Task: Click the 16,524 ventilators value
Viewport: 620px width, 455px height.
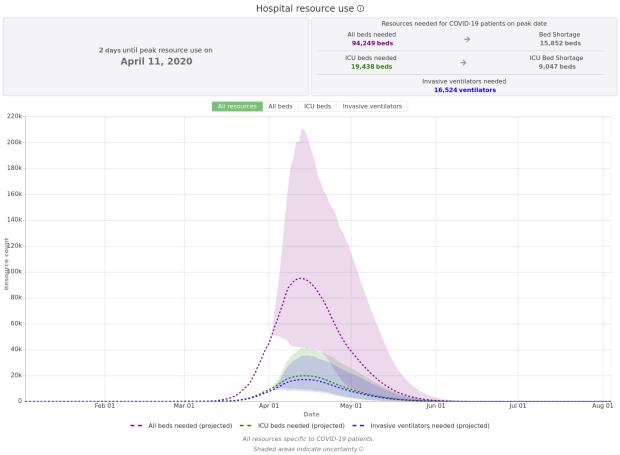Action: click(465, 90)
